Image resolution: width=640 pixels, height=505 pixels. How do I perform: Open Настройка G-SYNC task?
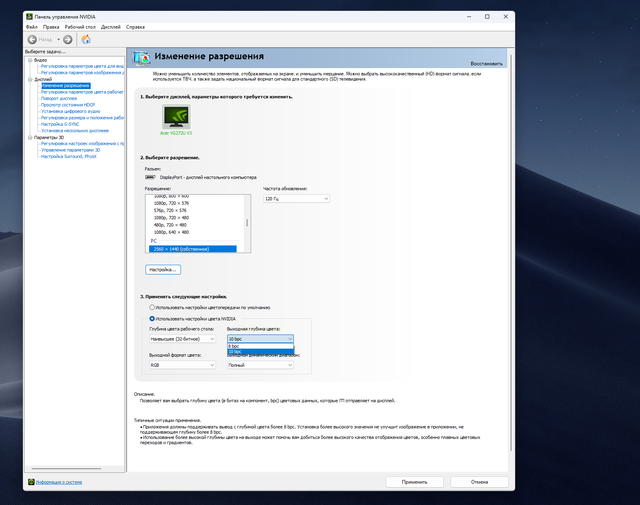coord(60,124)
